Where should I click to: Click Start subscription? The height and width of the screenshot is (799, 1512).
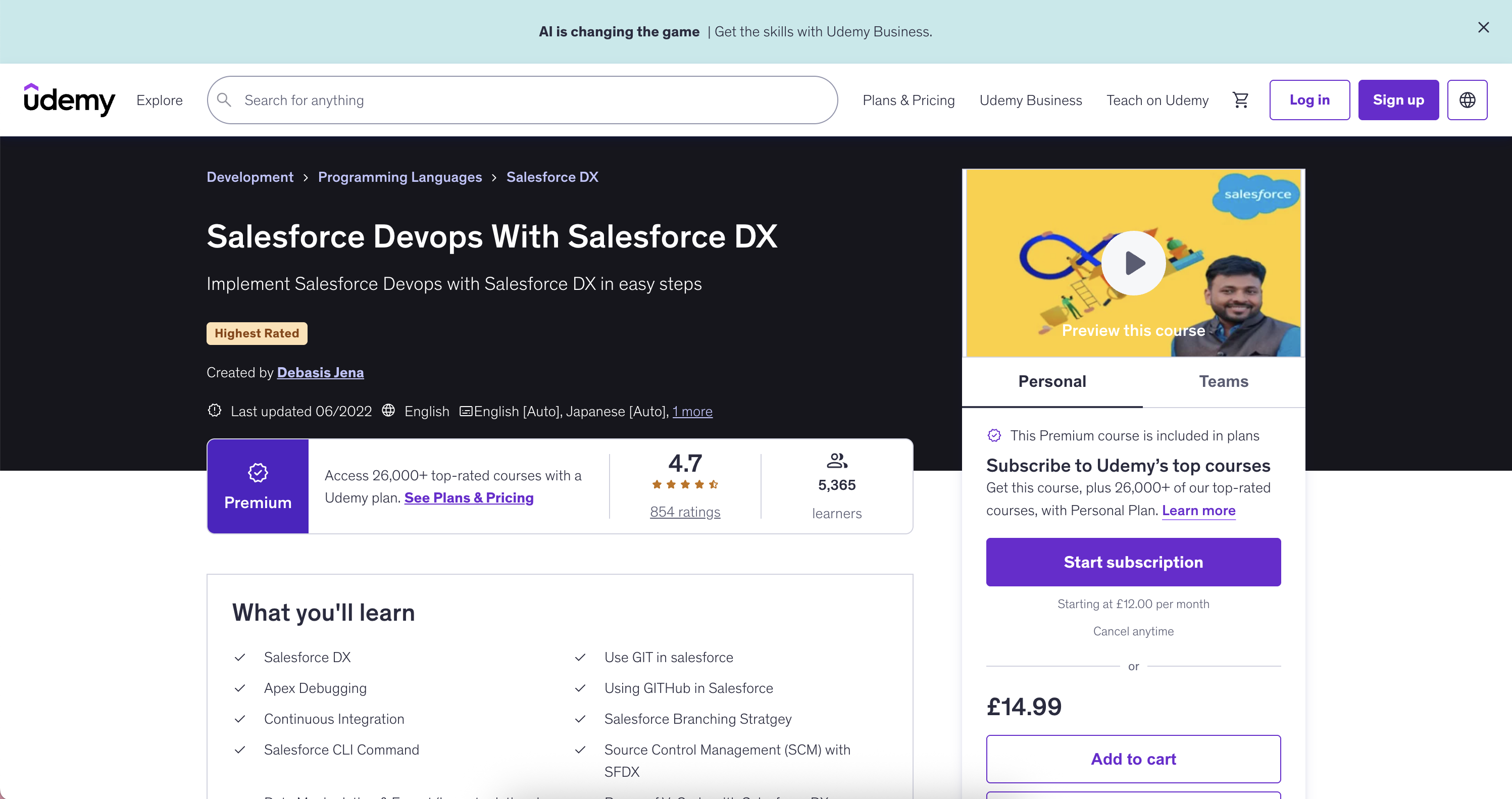(1133, 562)
